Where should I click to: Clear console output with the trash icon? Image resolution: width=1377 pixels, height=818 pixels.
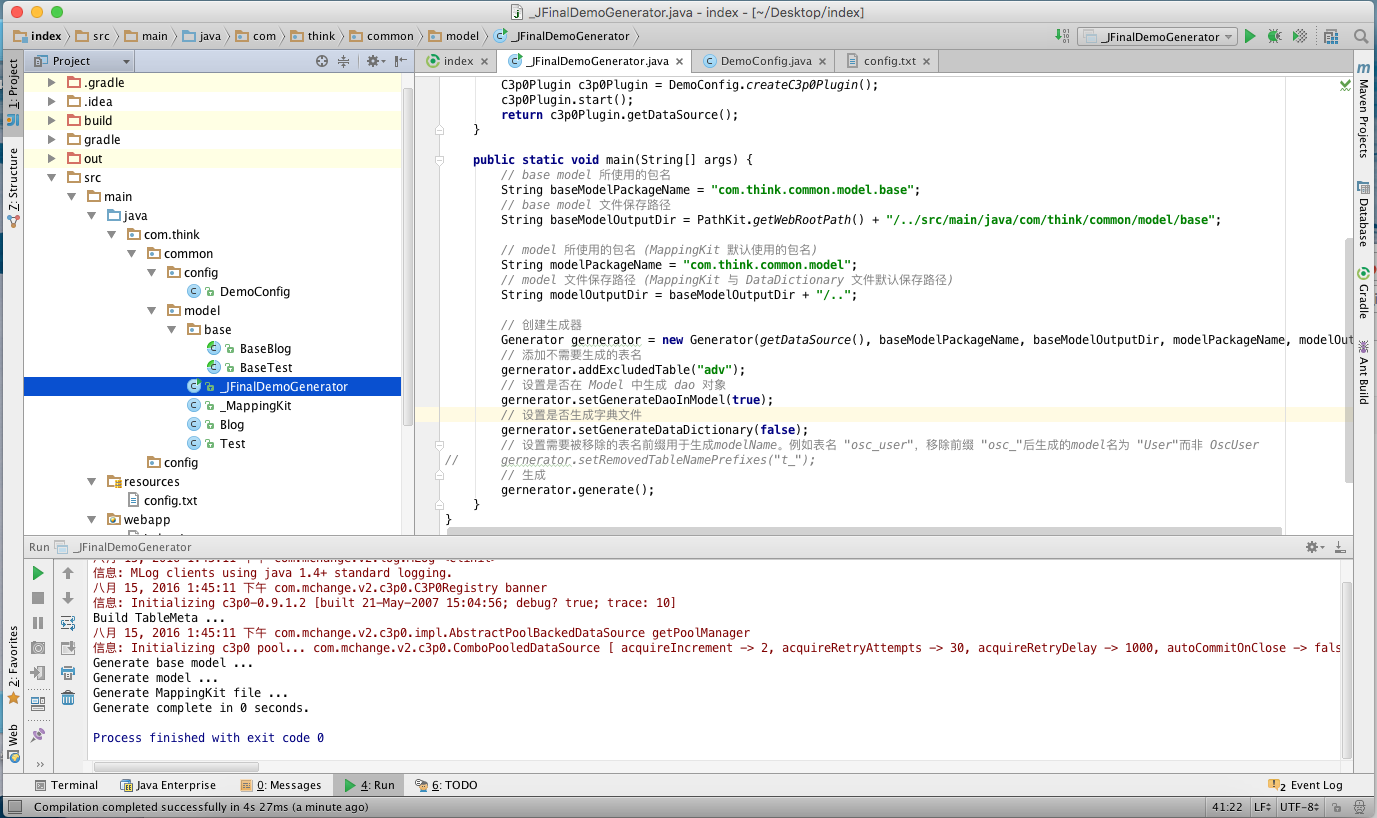click(68, 698)
